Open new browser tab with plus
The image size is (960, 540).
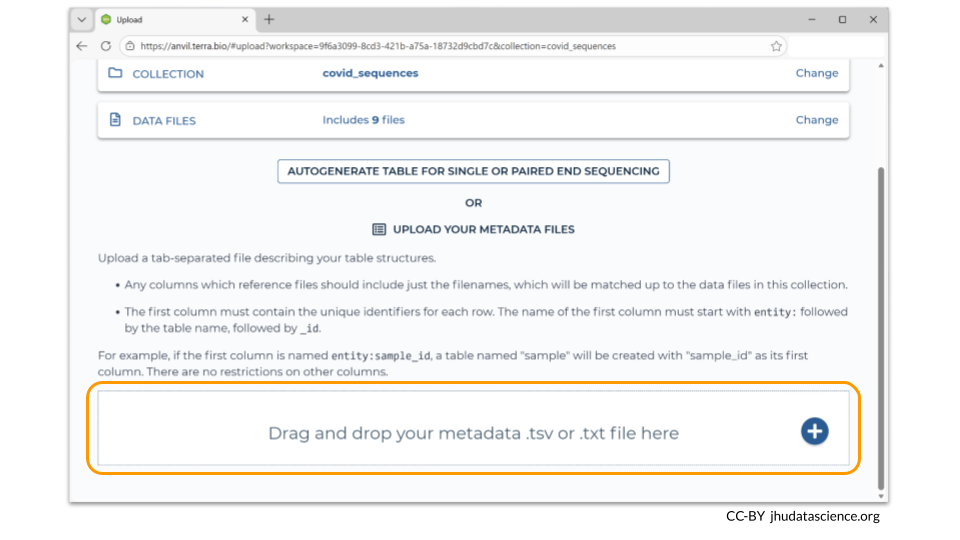[x=269, y=20]
